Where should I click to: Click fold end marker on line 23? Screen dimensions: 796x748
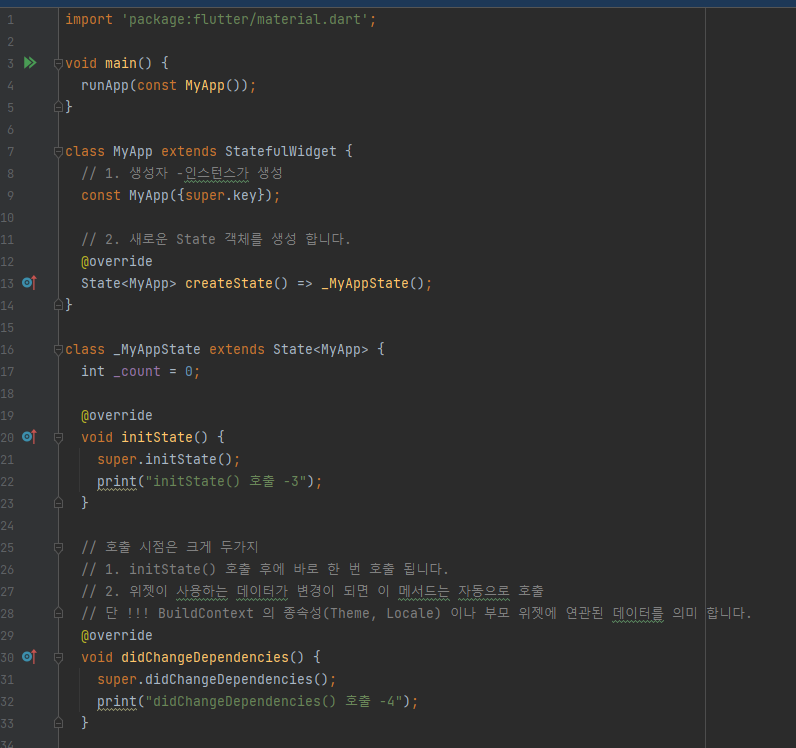coord(58,503)
